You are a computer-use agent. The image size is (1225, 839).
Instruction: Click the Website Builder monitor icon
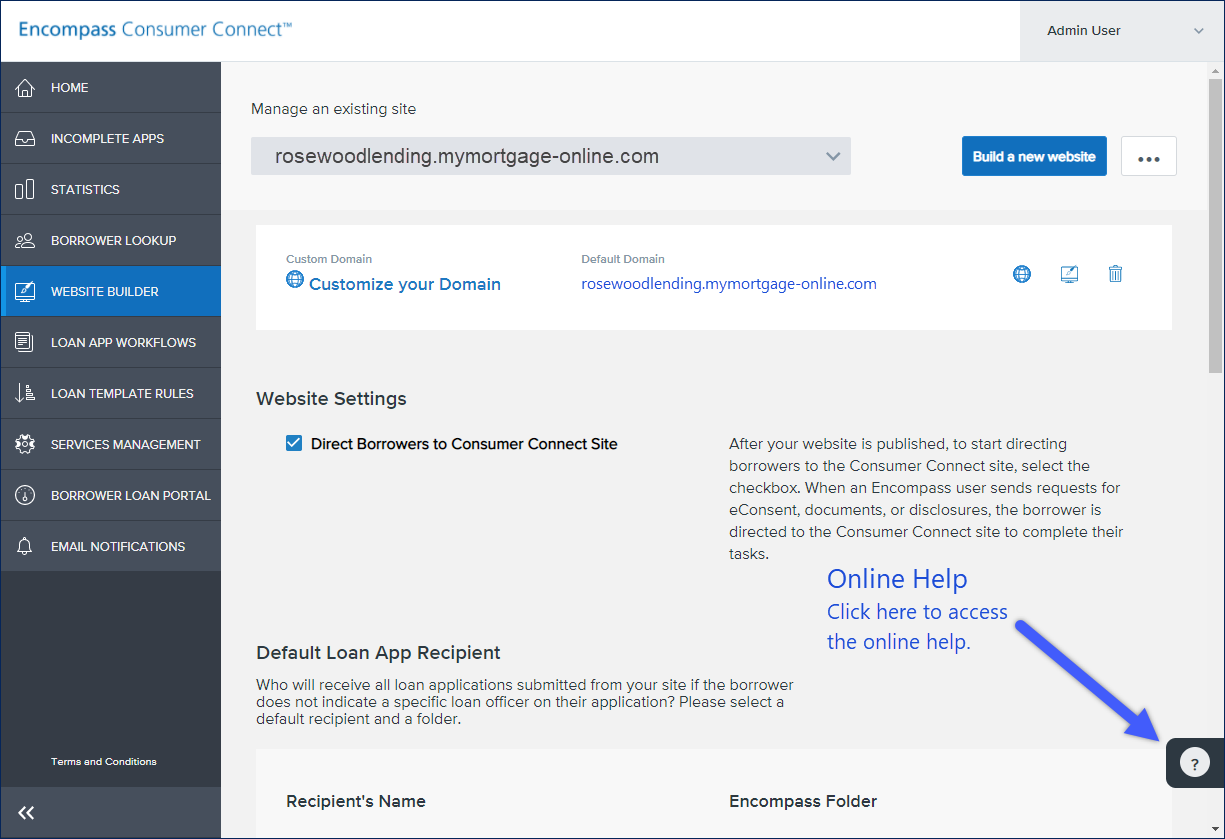(x=25, y=292)
